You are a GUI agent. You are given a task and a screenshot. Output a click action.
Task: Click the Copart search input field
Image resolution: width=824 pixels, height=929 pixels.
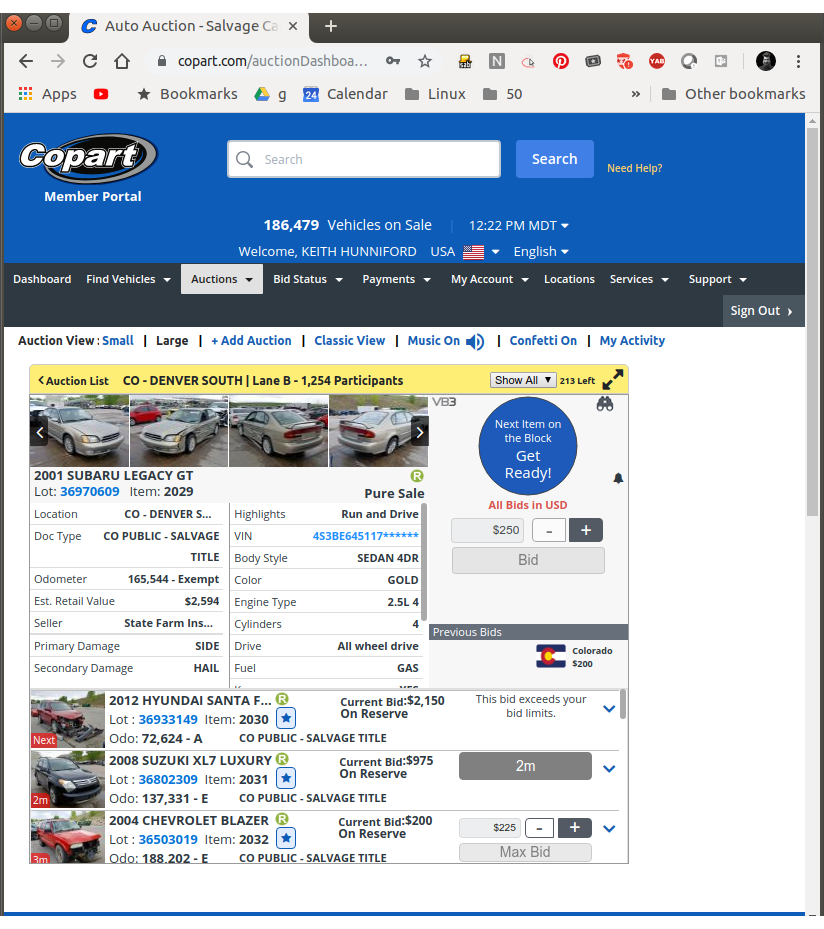364,159
